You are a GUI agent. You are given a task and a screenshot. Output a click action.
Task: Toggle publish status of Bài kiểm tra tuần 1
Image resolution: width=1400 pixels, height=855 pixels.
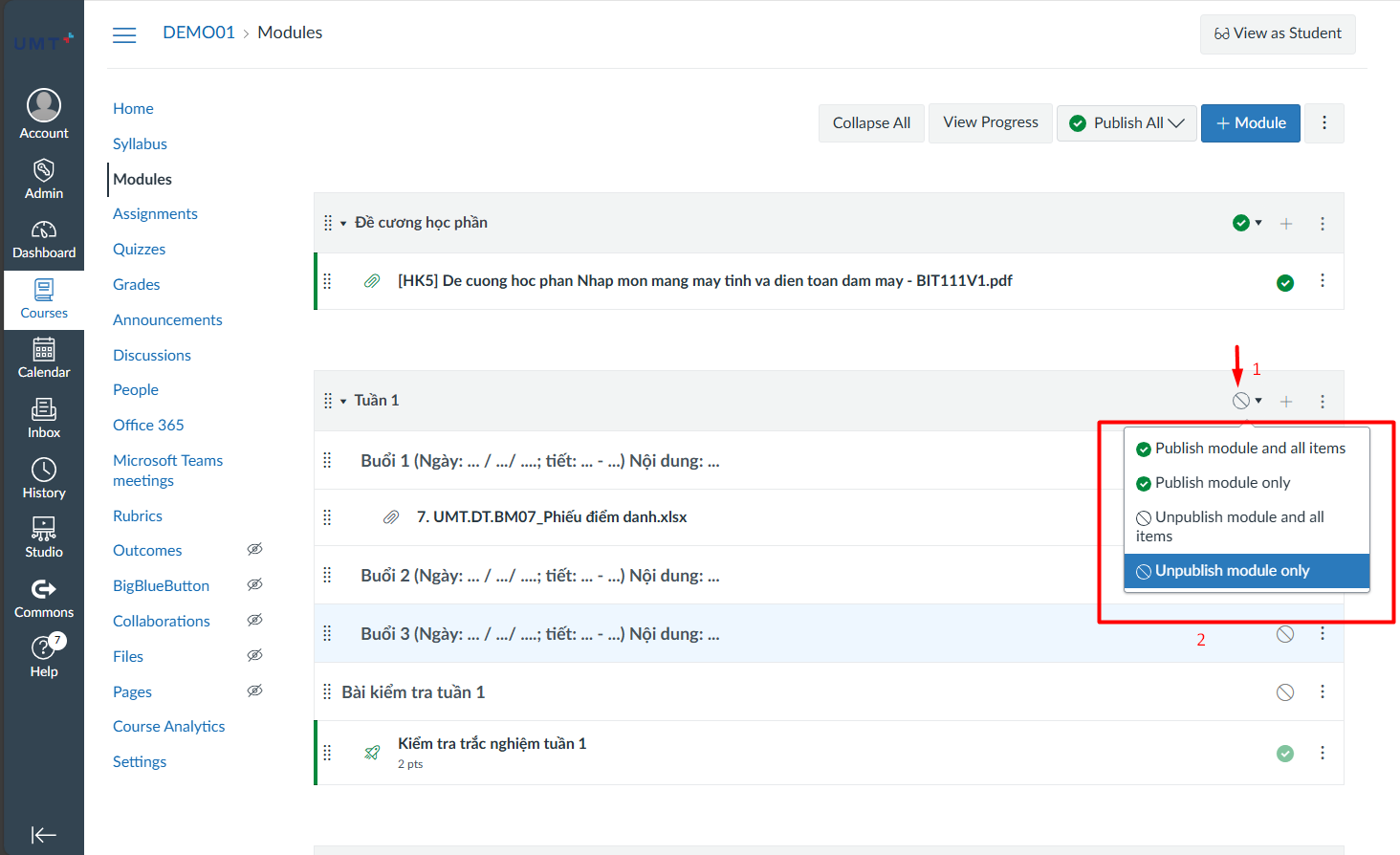[1285, 692]
